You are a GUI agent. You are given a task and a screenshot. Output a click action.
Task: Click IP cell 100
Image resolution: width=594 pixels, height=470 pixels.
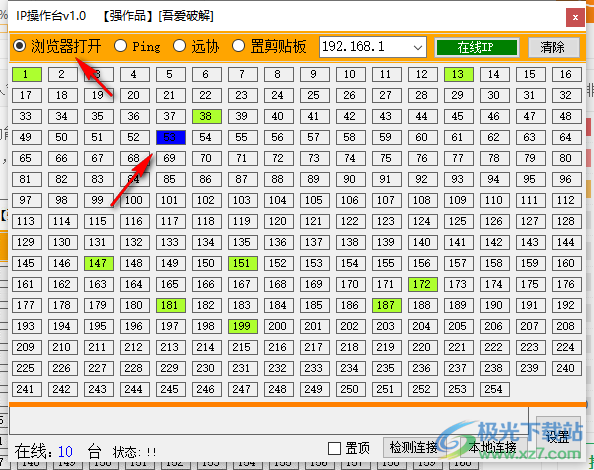pyautogui.click(x=134, y=200)
